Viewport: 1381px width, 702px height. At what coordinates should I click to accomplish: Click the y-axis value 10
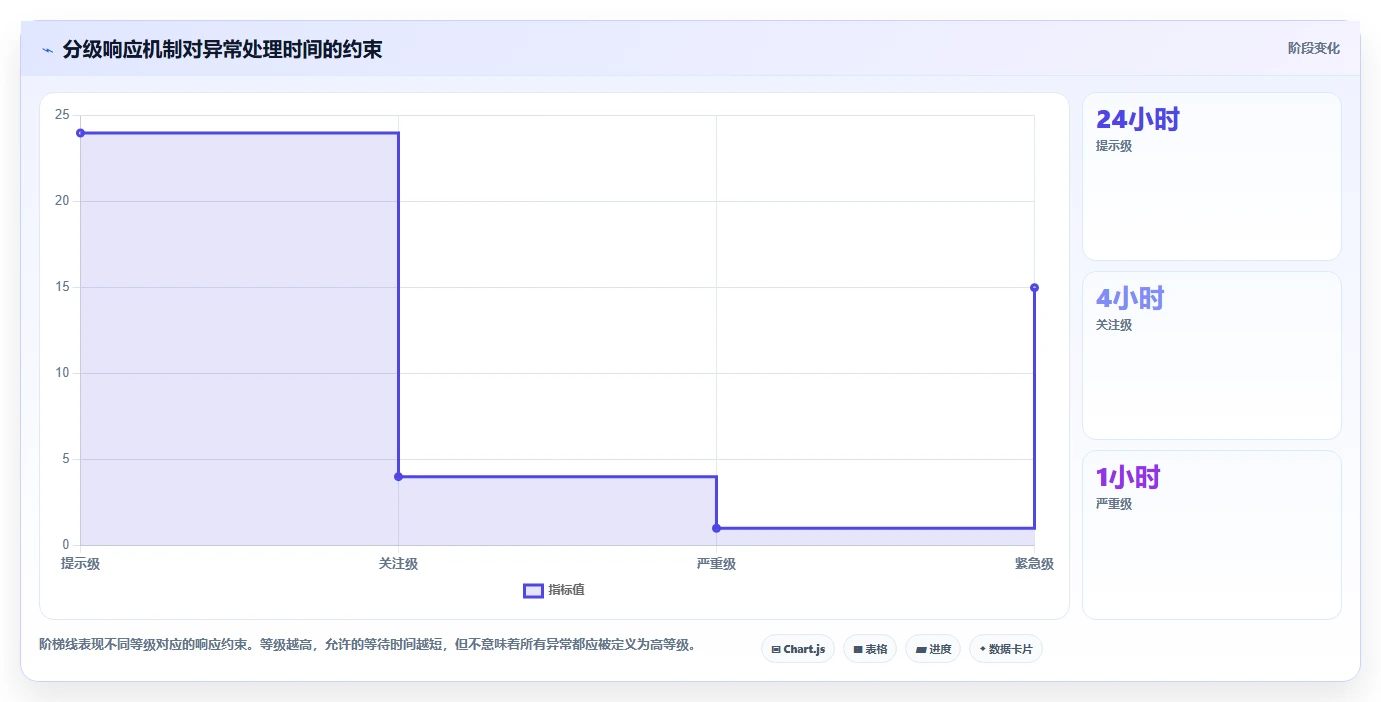tap(62, 373)
